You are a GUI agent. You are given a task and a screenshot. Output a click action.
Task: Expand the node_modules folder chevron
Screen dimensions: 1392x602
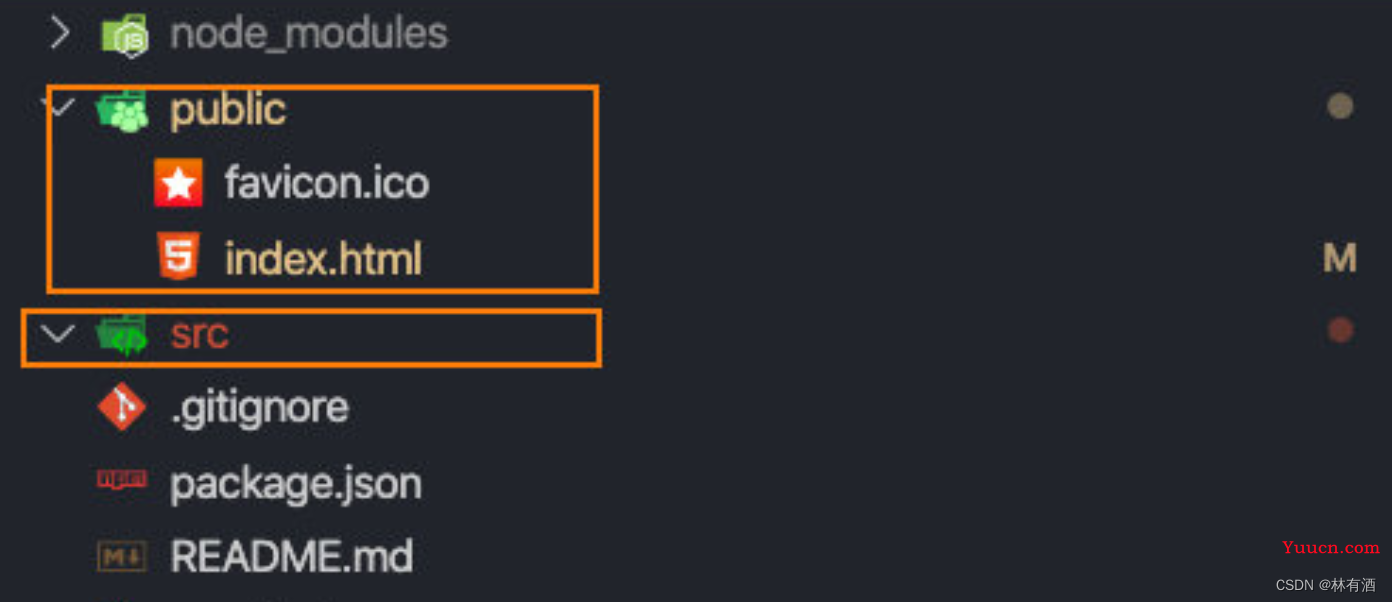tap(60, 34)
